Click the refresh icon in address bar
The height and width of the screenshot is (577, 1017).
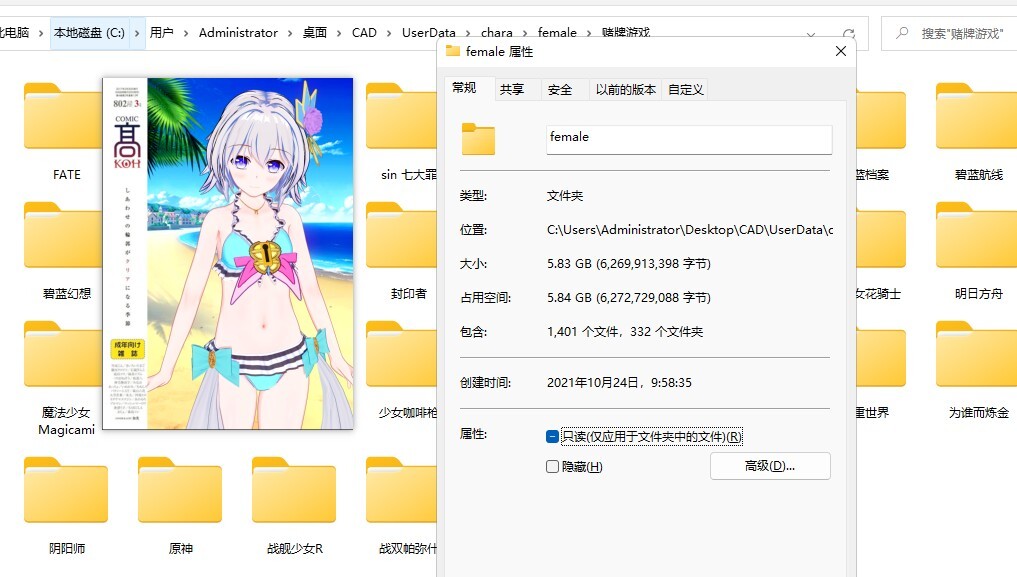coord(848,33)
